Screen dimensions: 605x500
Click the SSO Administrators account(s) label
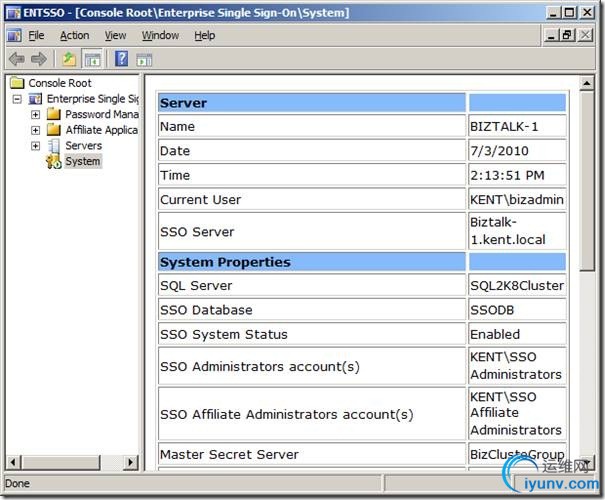pos(260,367)
